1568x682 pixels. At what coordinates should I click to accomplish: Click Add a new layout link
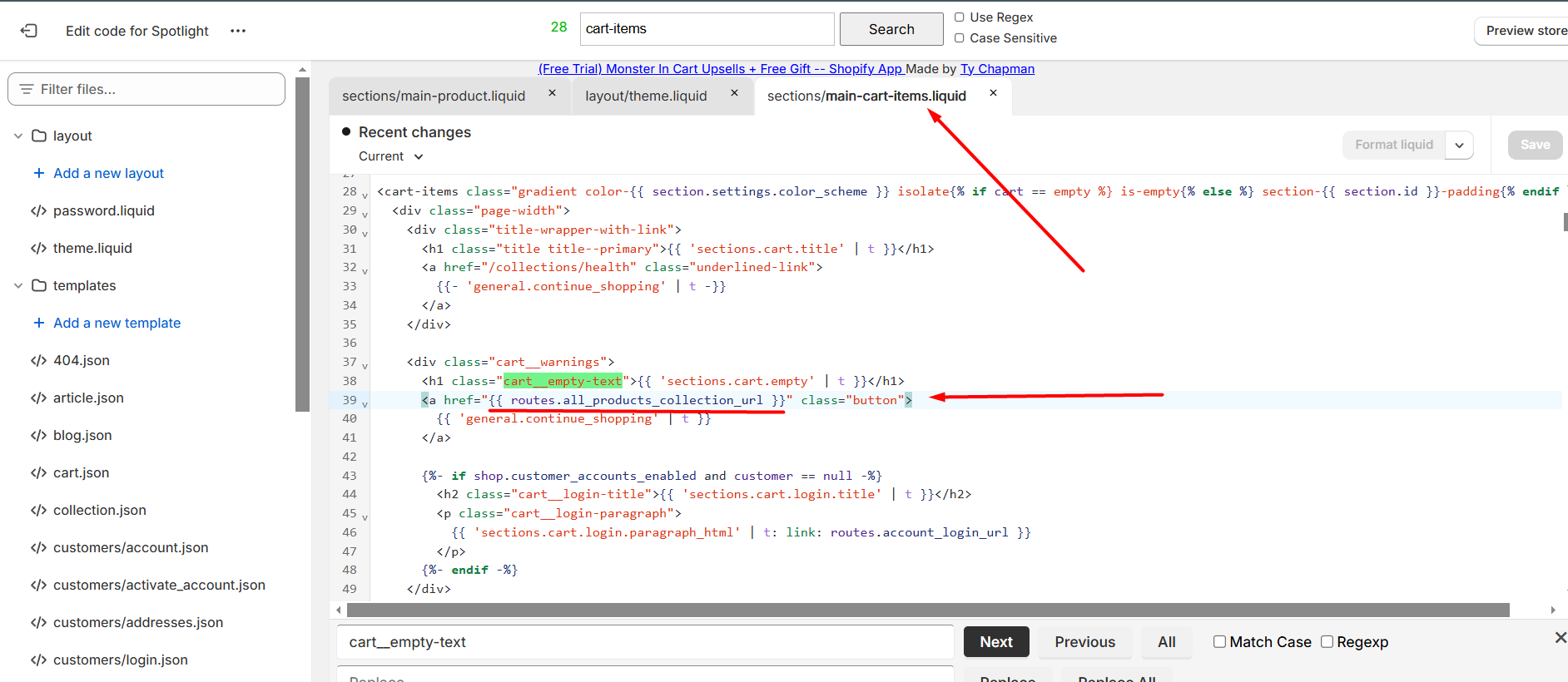coord(108,173)
